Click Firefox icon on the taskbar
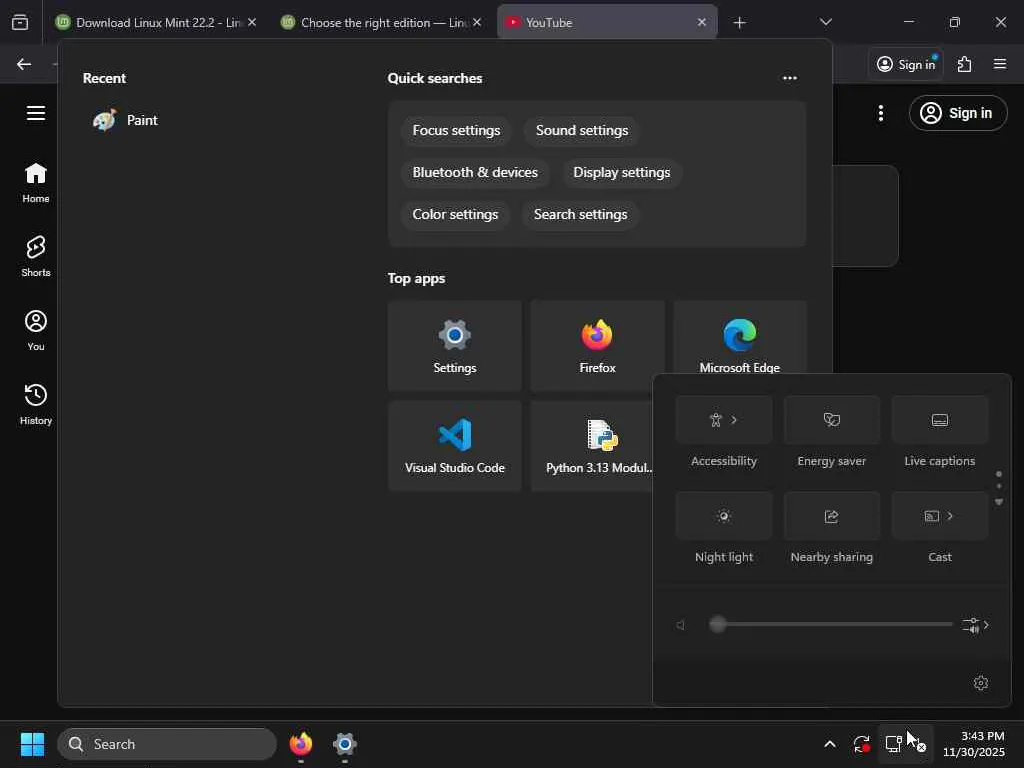This screenshot has width=1024, height=768. [x=301, y=744]
